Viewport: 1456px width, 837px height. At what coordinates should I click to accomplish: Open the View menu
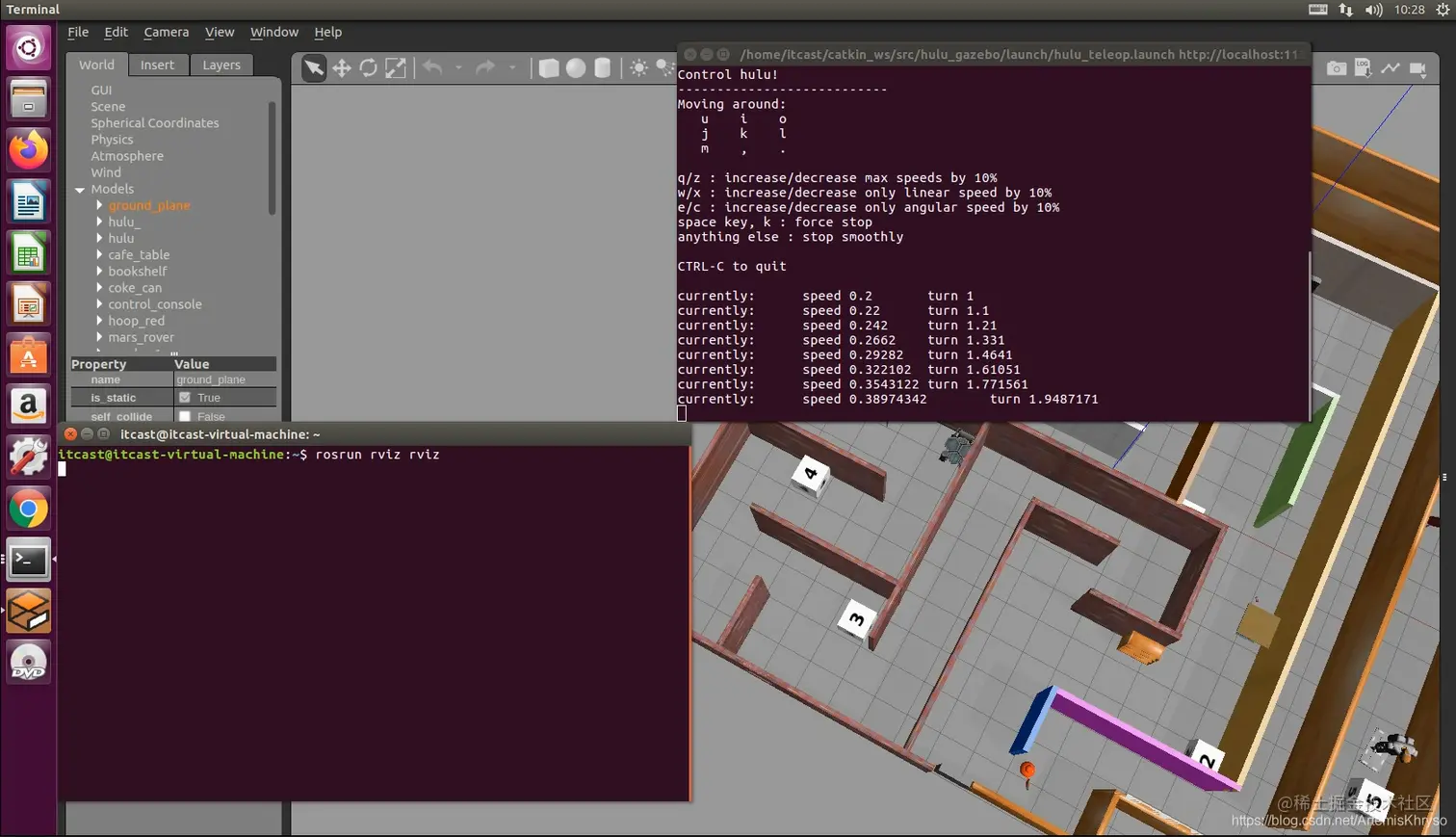[220, 32]
